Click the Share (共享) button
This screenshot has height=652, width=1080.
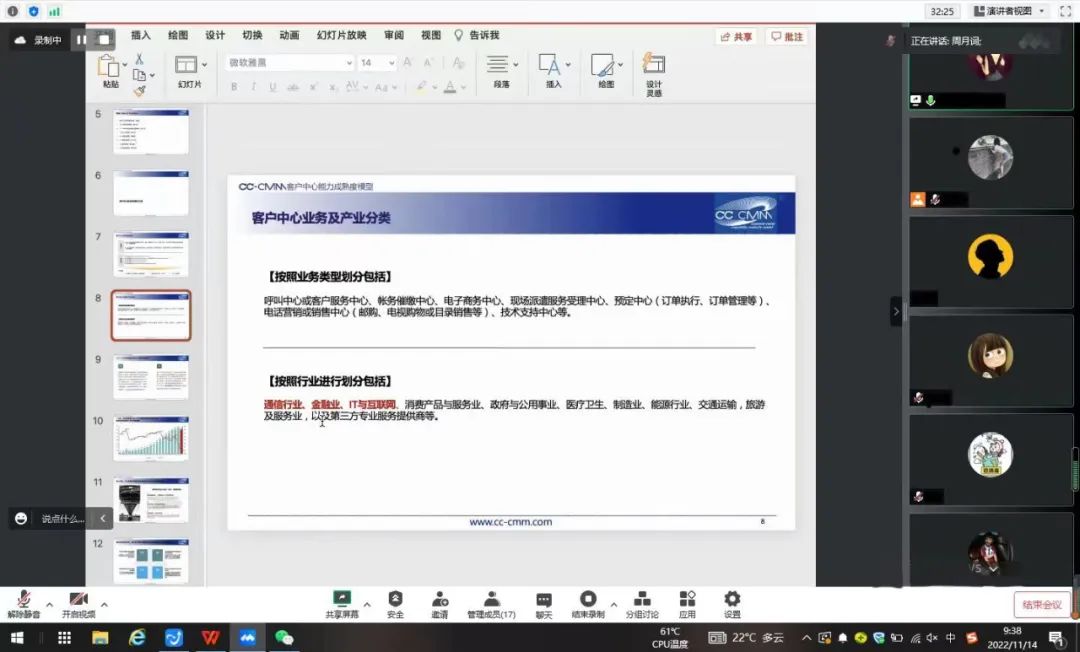point(736,36)
